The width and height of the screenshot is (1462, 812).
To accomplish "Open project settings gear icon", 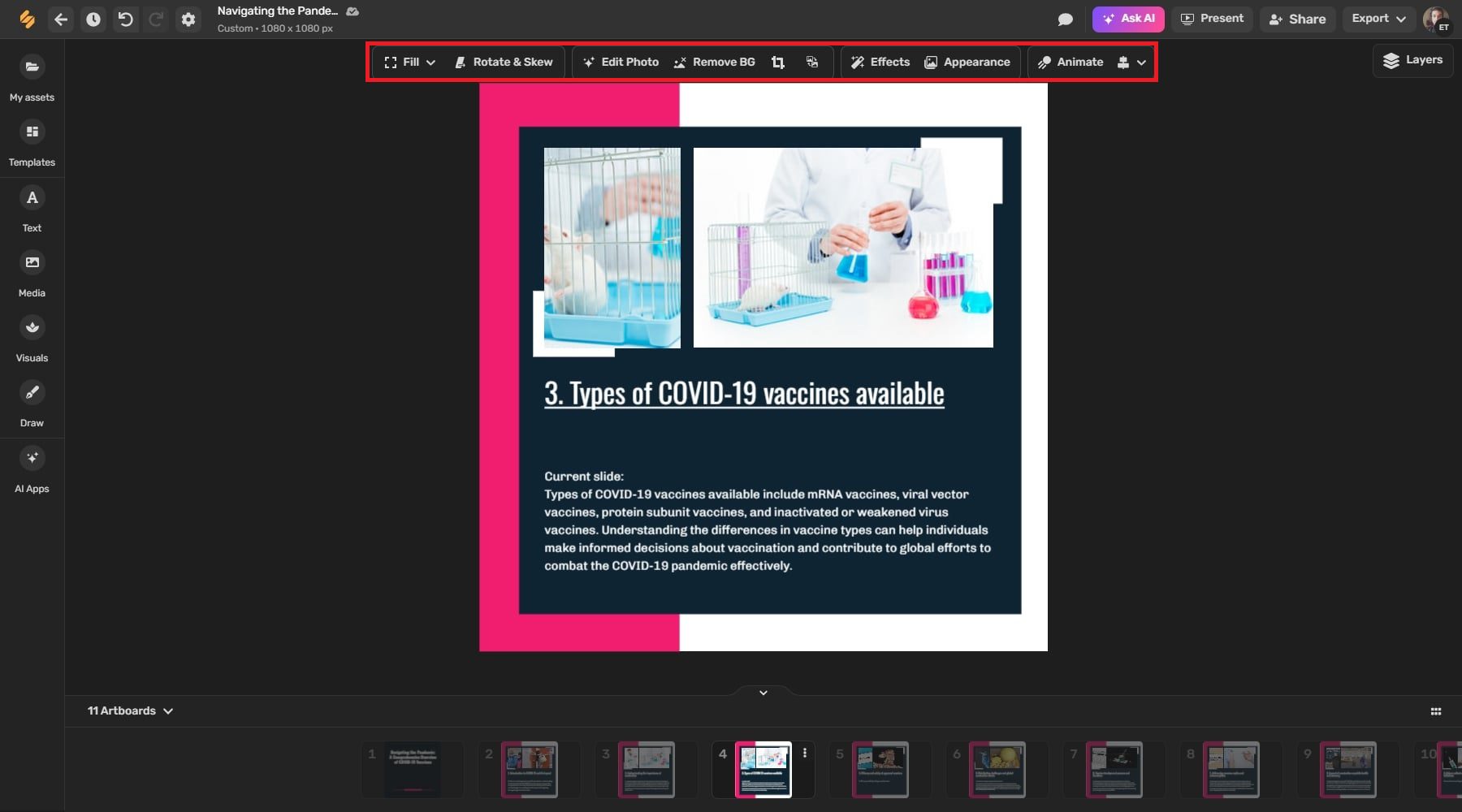I will click(188, 19).
